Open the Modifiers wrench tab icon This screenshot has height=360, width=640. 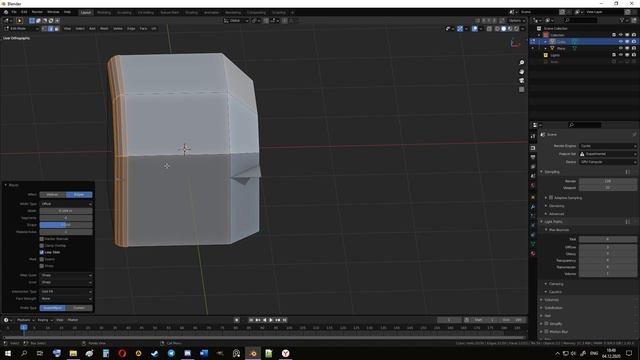[x=533, y=207]
